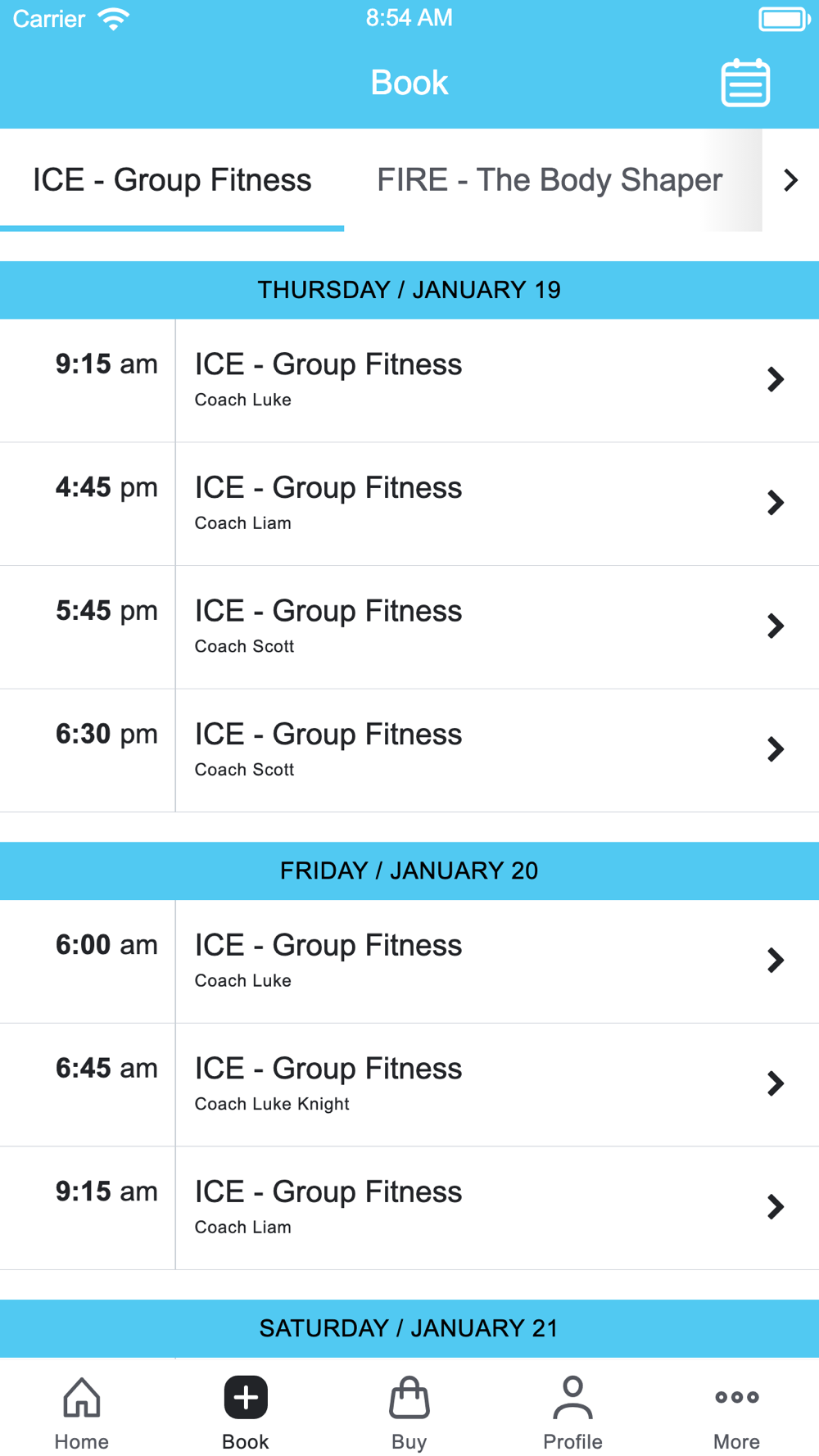This screenshot has width=819, height=1456.
Task: Expand Friday 6:45 am class chevron
Action: pyautogui.click(x=775, y=1084)
